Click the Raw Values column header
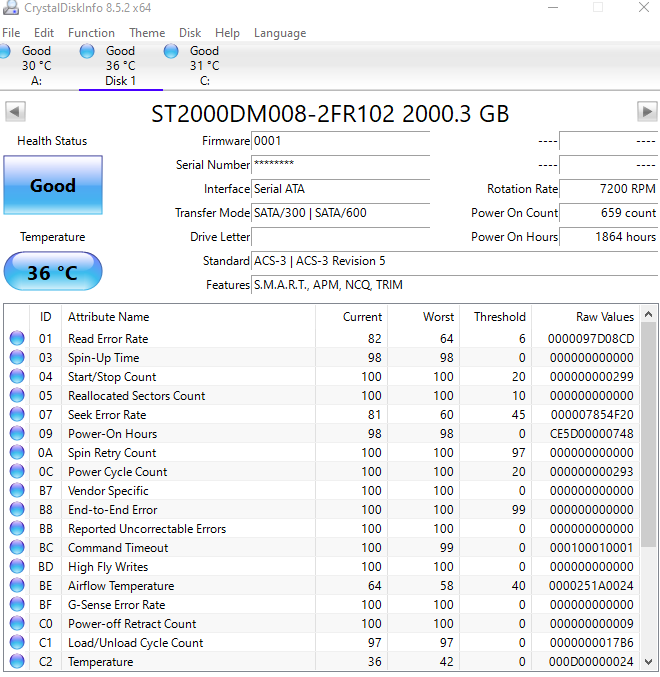This screenshot has width=660, height=677. coord(585,317)
